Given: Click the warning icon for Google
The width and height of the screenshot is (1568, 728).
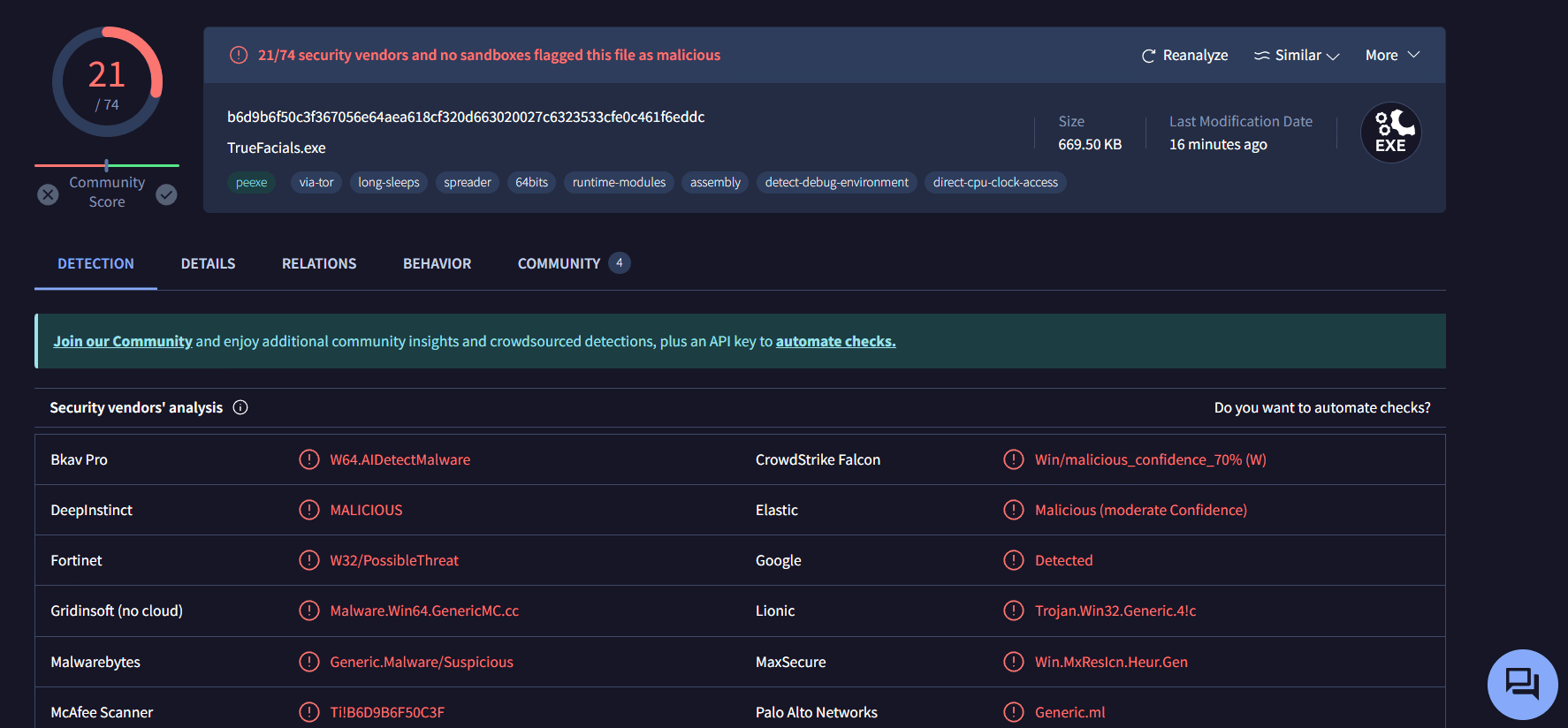Looking at the screenshot, I should (x=1014, y=560).
